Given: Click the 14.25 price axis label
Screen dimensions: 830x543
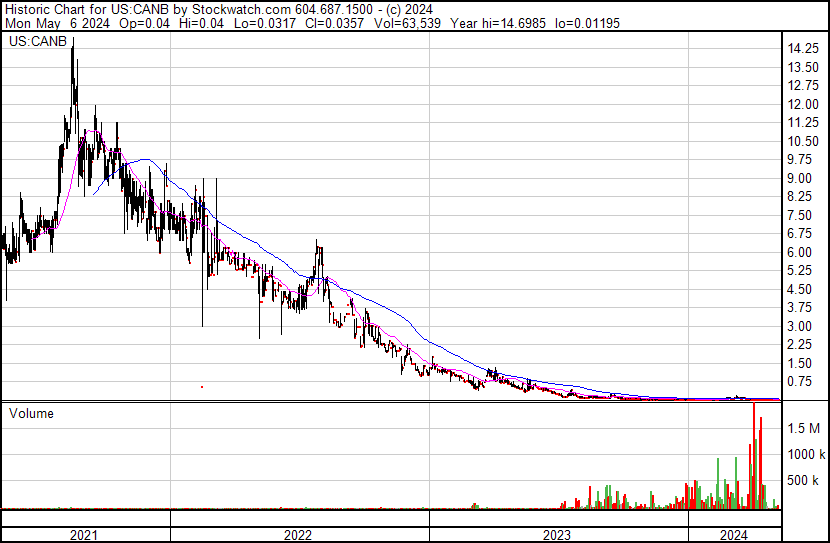Looking at the screenshot, I should point(803,49).
